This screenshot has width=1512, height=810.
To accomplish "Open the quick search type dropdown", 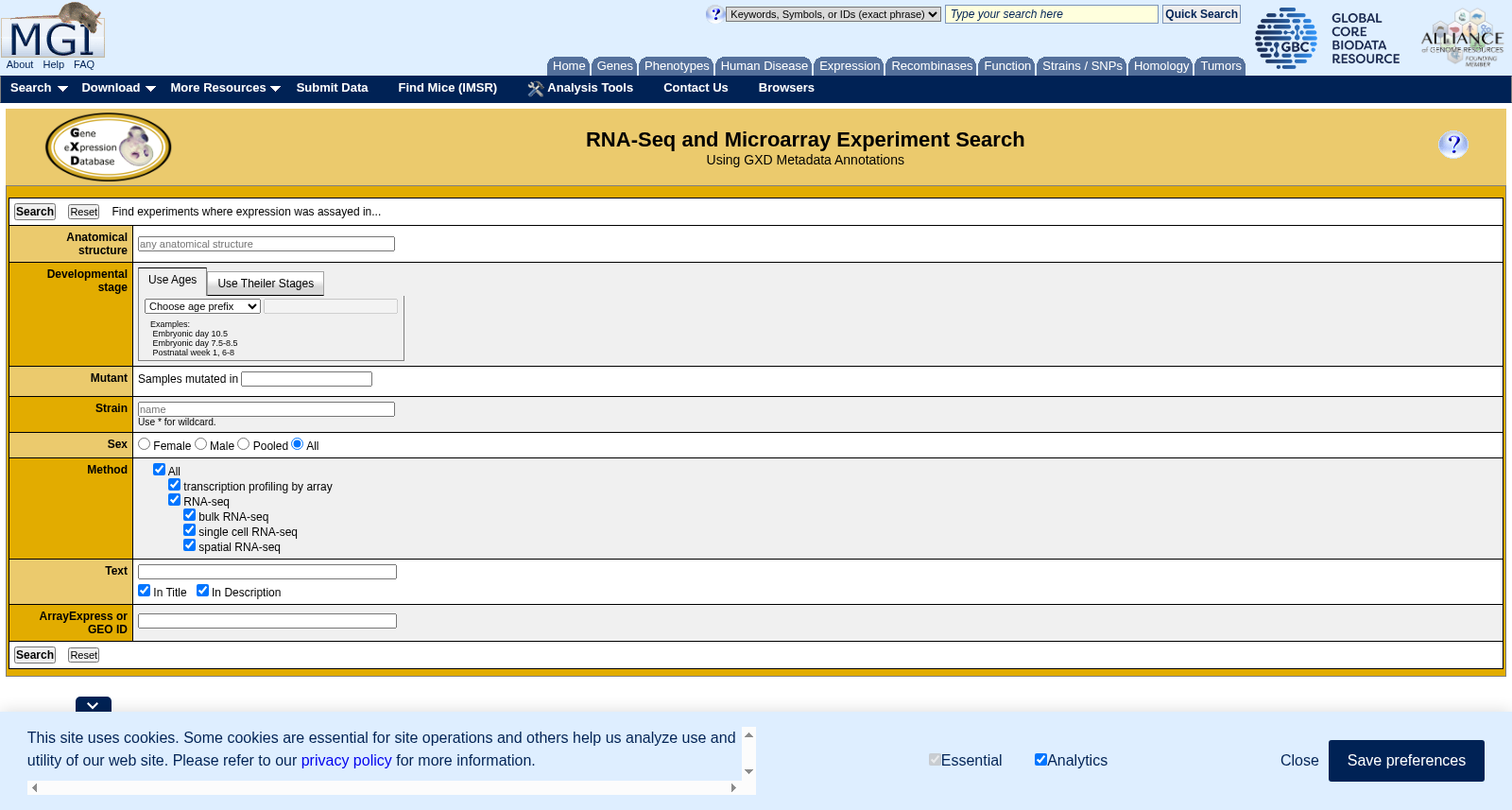I will pyautogui.click(x=833, y=14).
